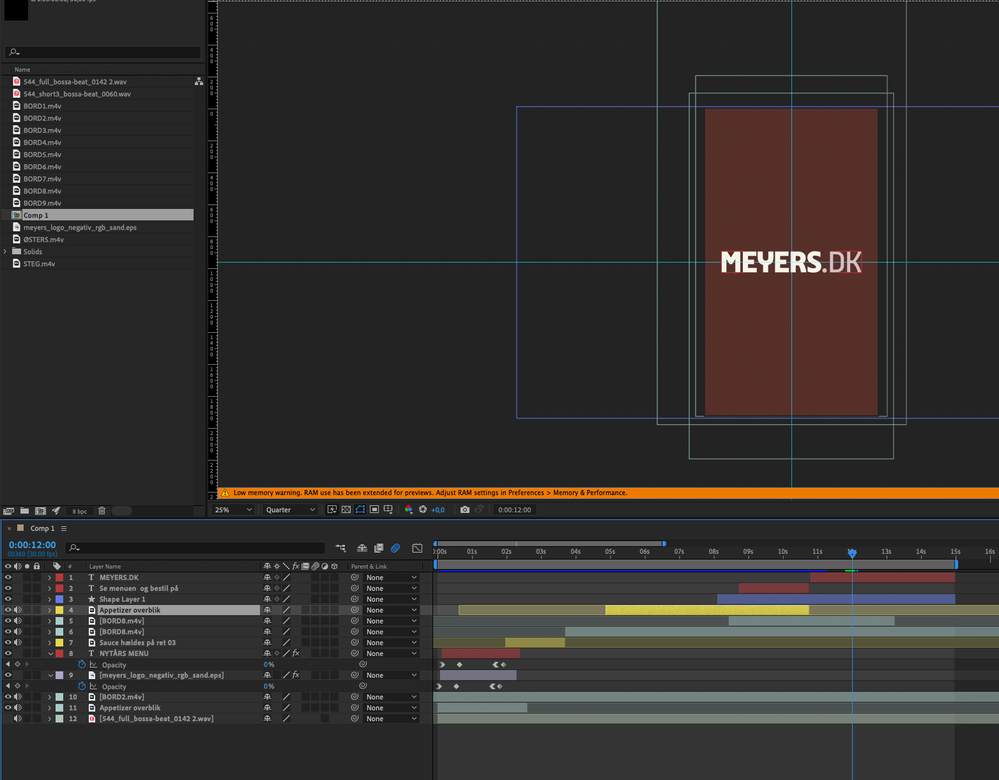This screenshot has height=780, width=999.
Task: Enable motion blur switch in the timeline header
Action: click(x=395, y=548)
